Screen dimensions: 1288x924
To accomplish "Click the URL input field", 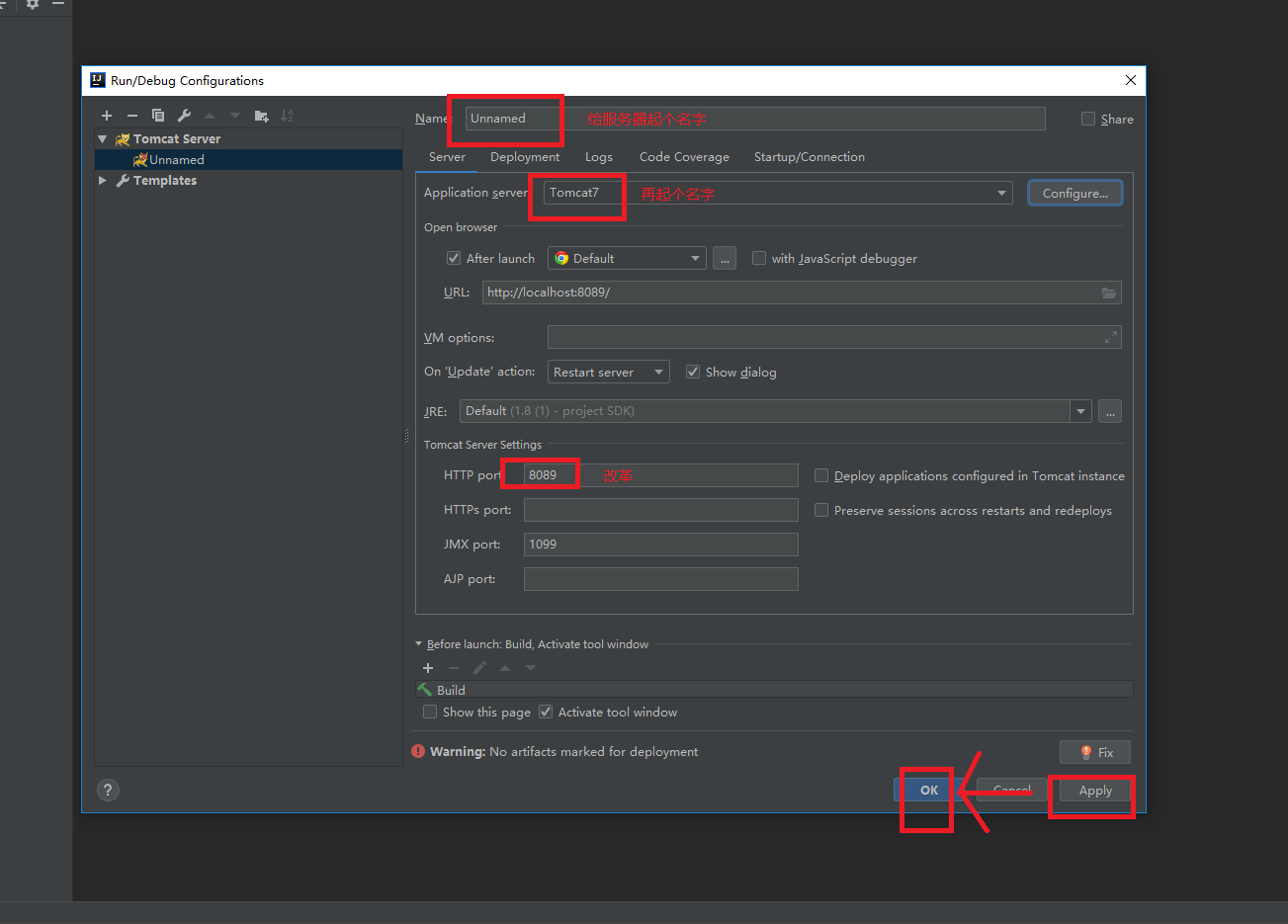I will (802, 293).
